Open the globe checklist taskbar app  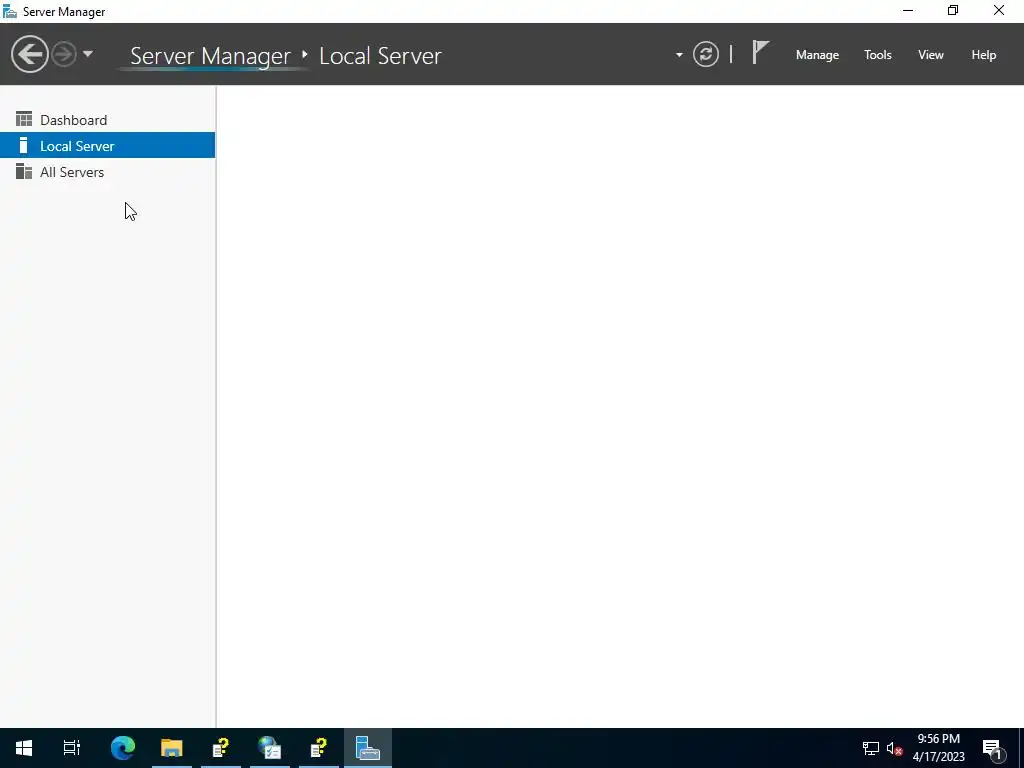pos(270,748)
